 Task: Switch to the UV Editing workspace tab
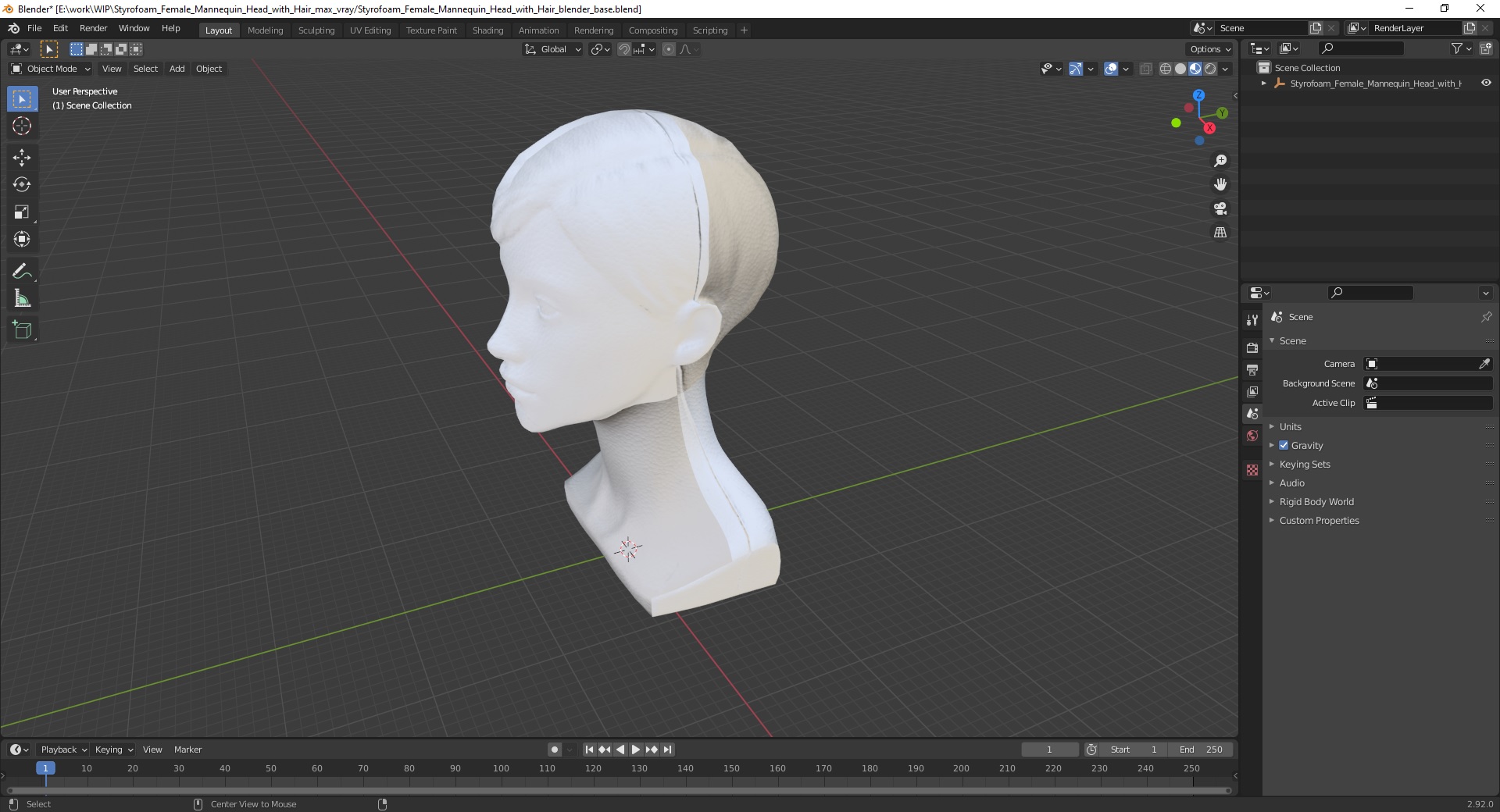point(370,30)
